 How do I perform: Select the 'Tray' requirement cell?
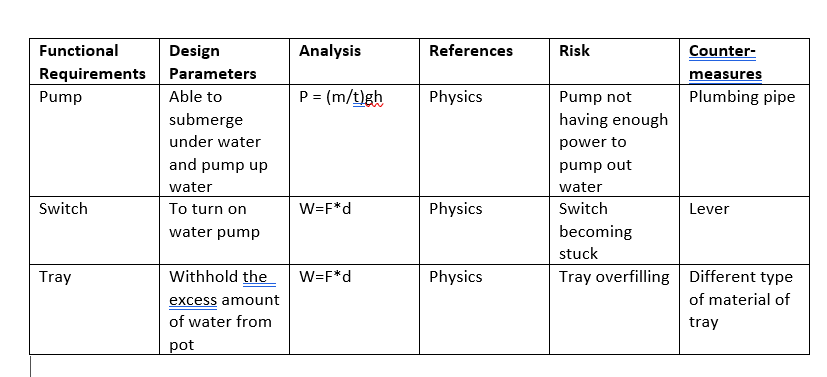(x=94, y=310)
